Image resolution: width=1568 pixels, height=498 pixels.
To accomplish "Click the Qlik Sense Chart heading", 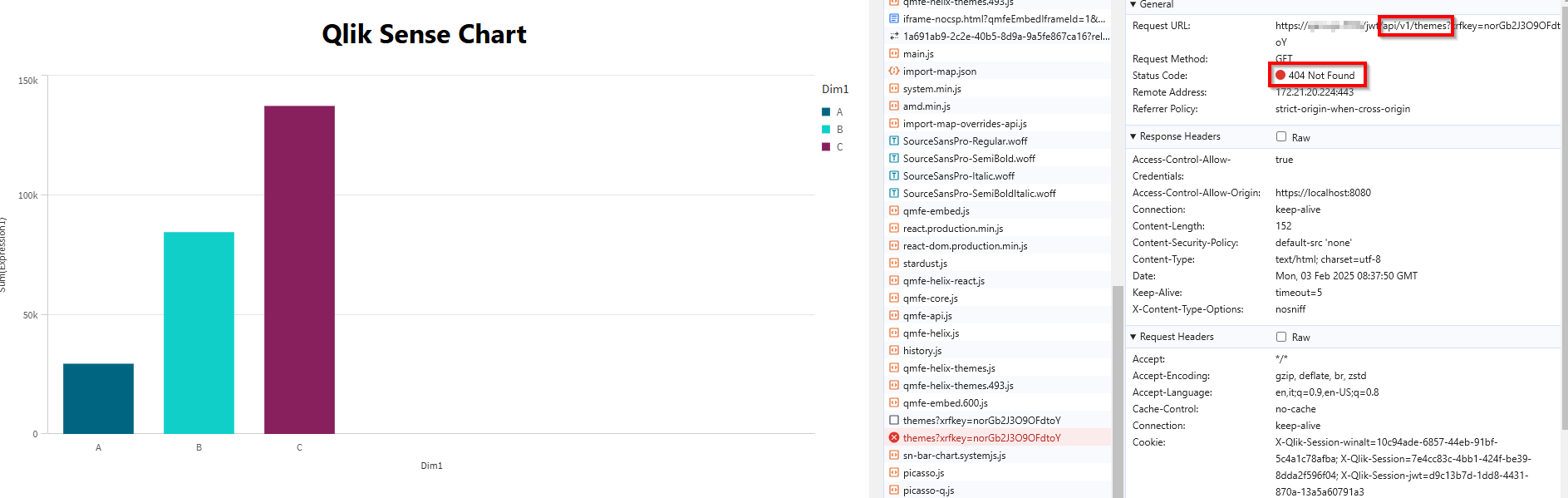I will [424, 34].
